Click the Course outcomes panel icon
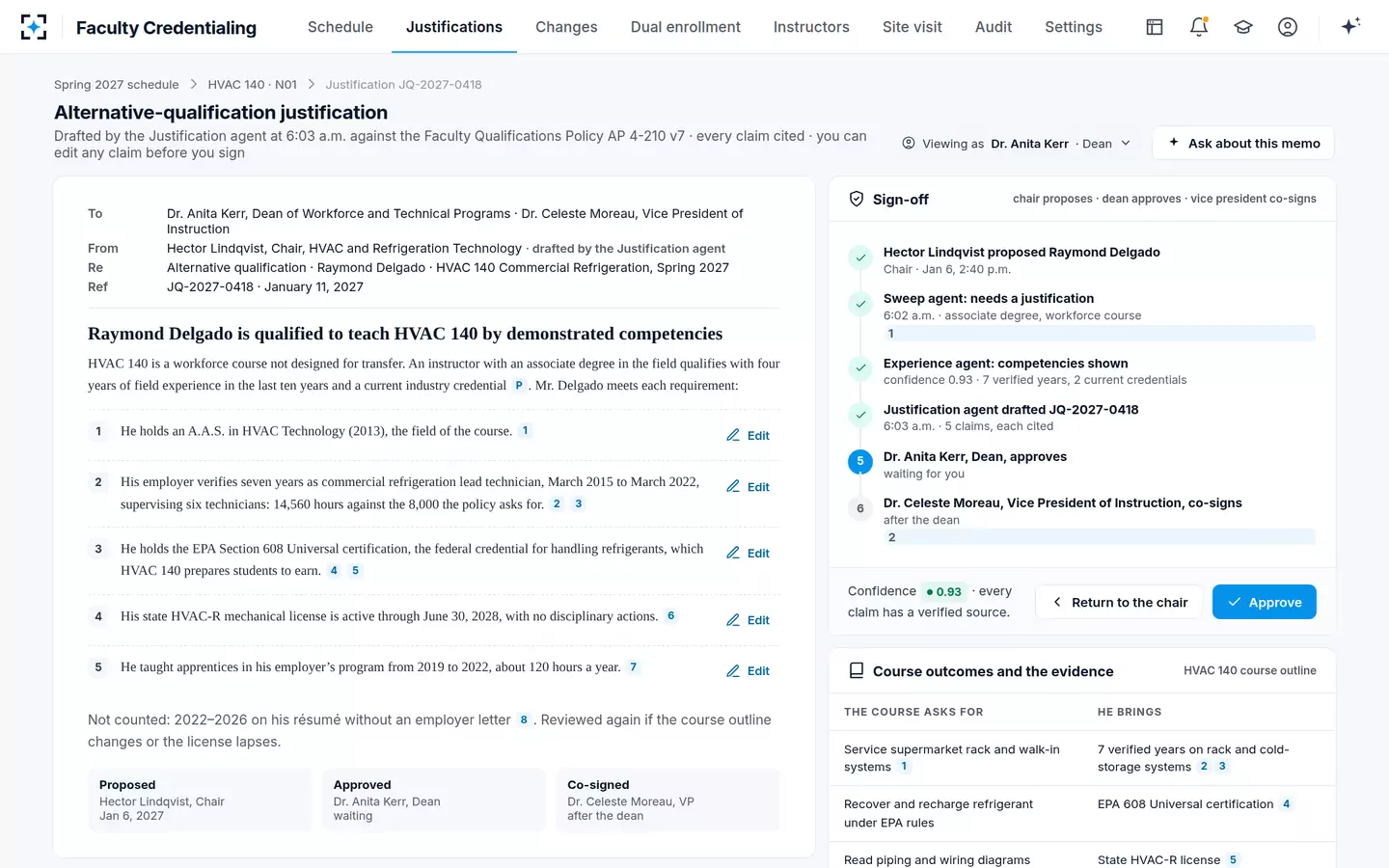 coord(857,671)
